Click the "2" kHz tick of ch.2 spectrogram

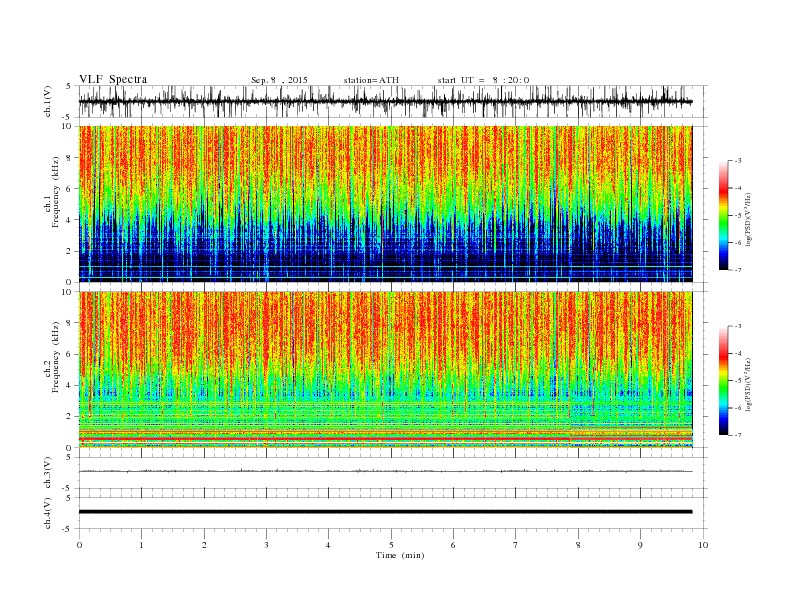click(70, 417)
